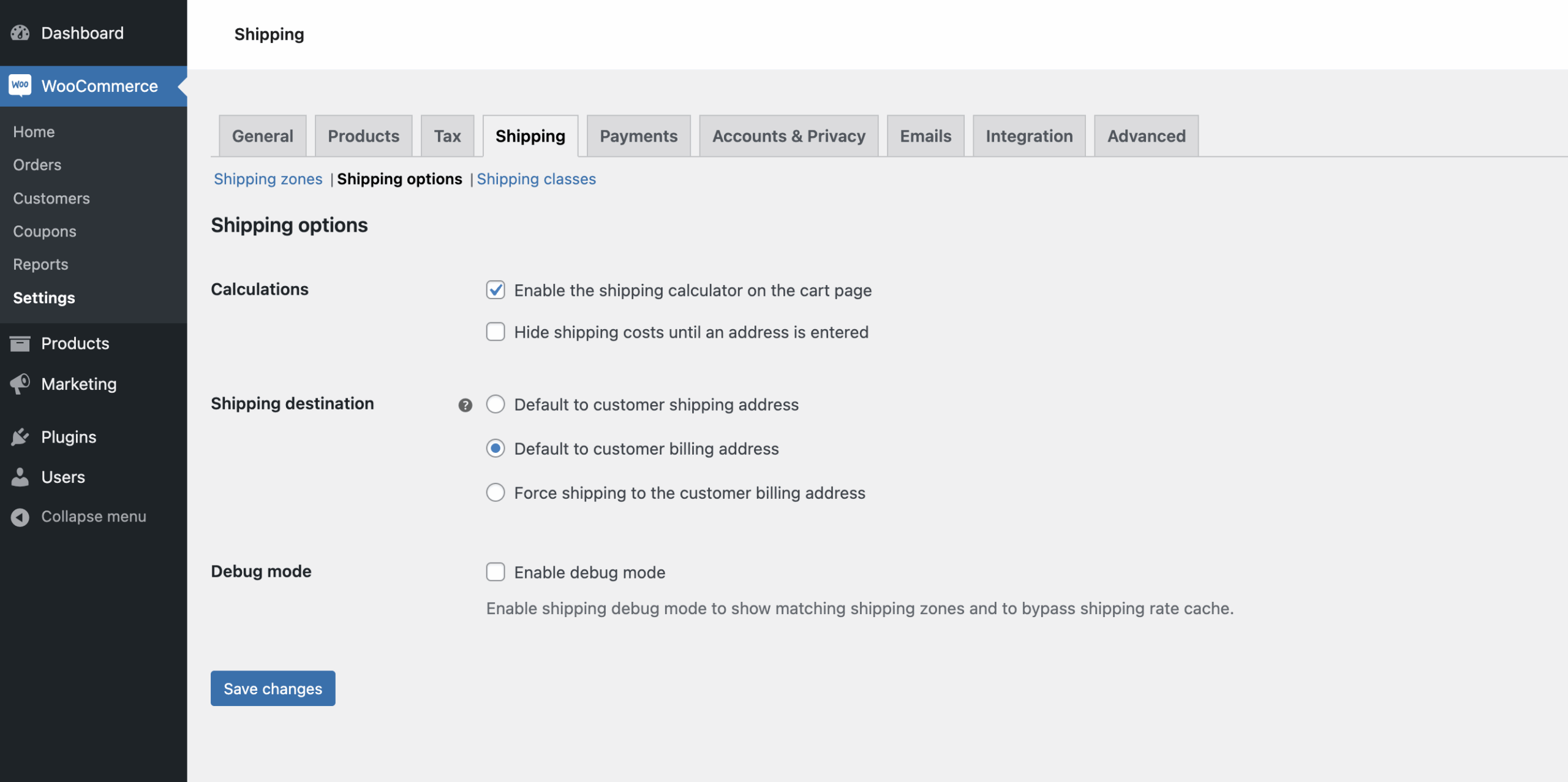Screen dimensions: 1568x782
Task: Select Default to customer shipping address
Action: (496, 404)
